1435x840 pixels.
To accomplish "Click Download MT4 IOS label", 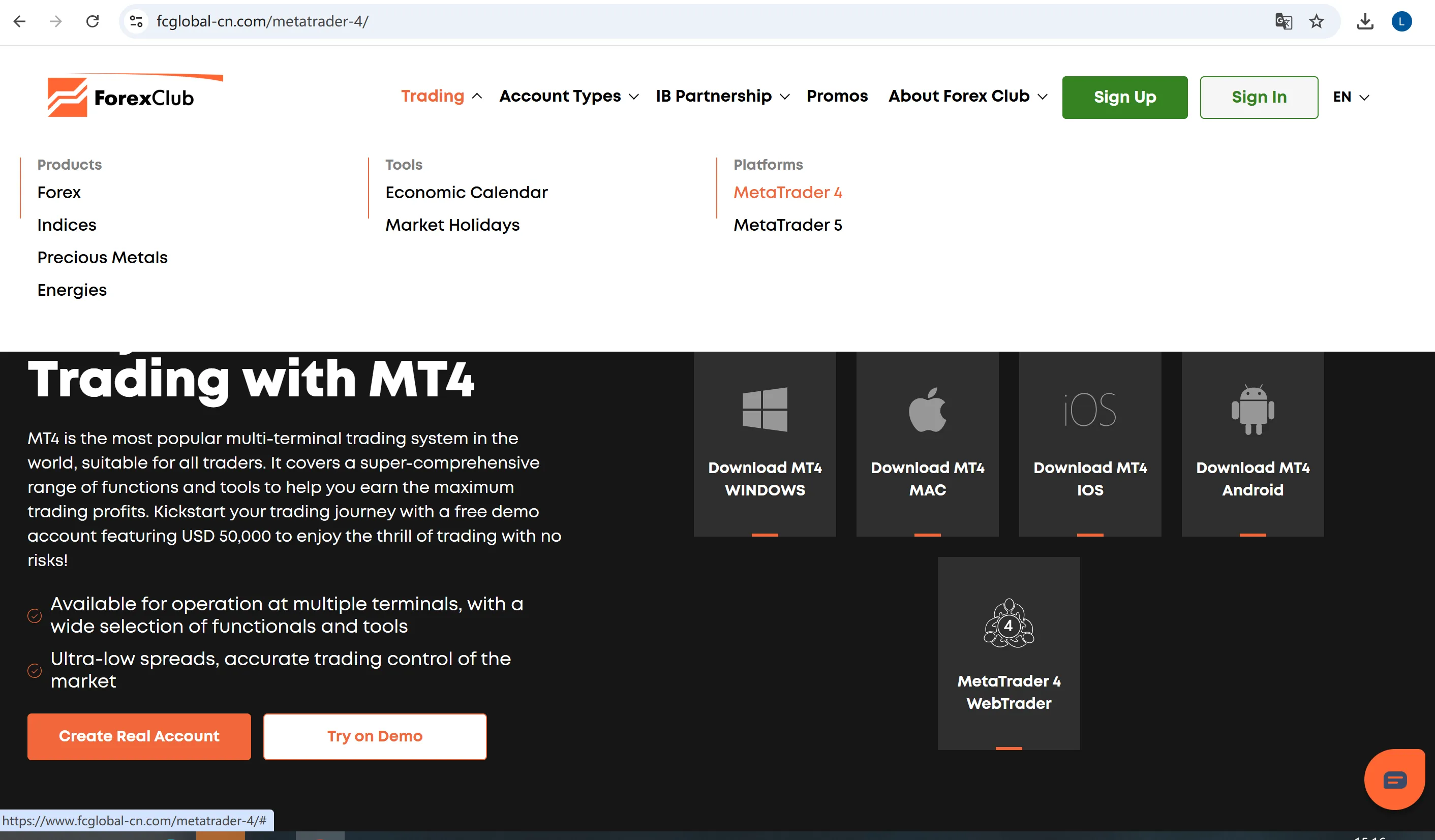I will 1090,479.
